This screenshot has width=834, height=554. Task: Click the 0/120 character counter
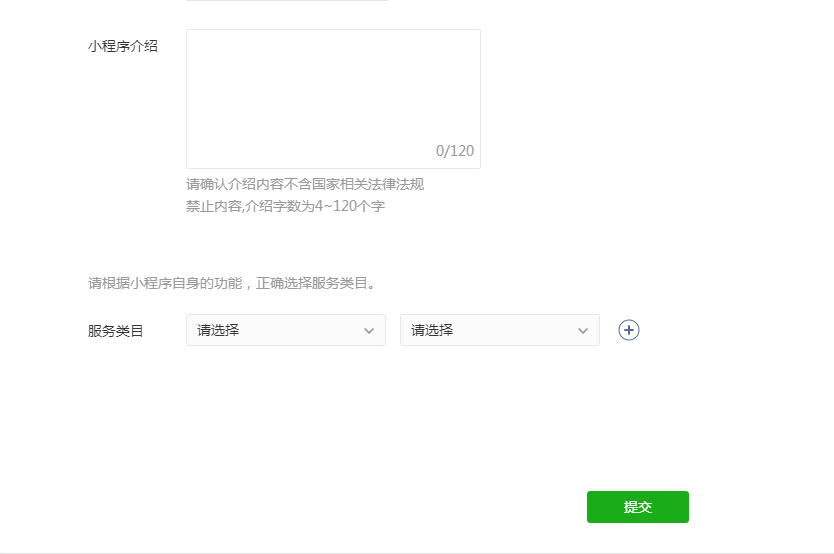point(455,151)
